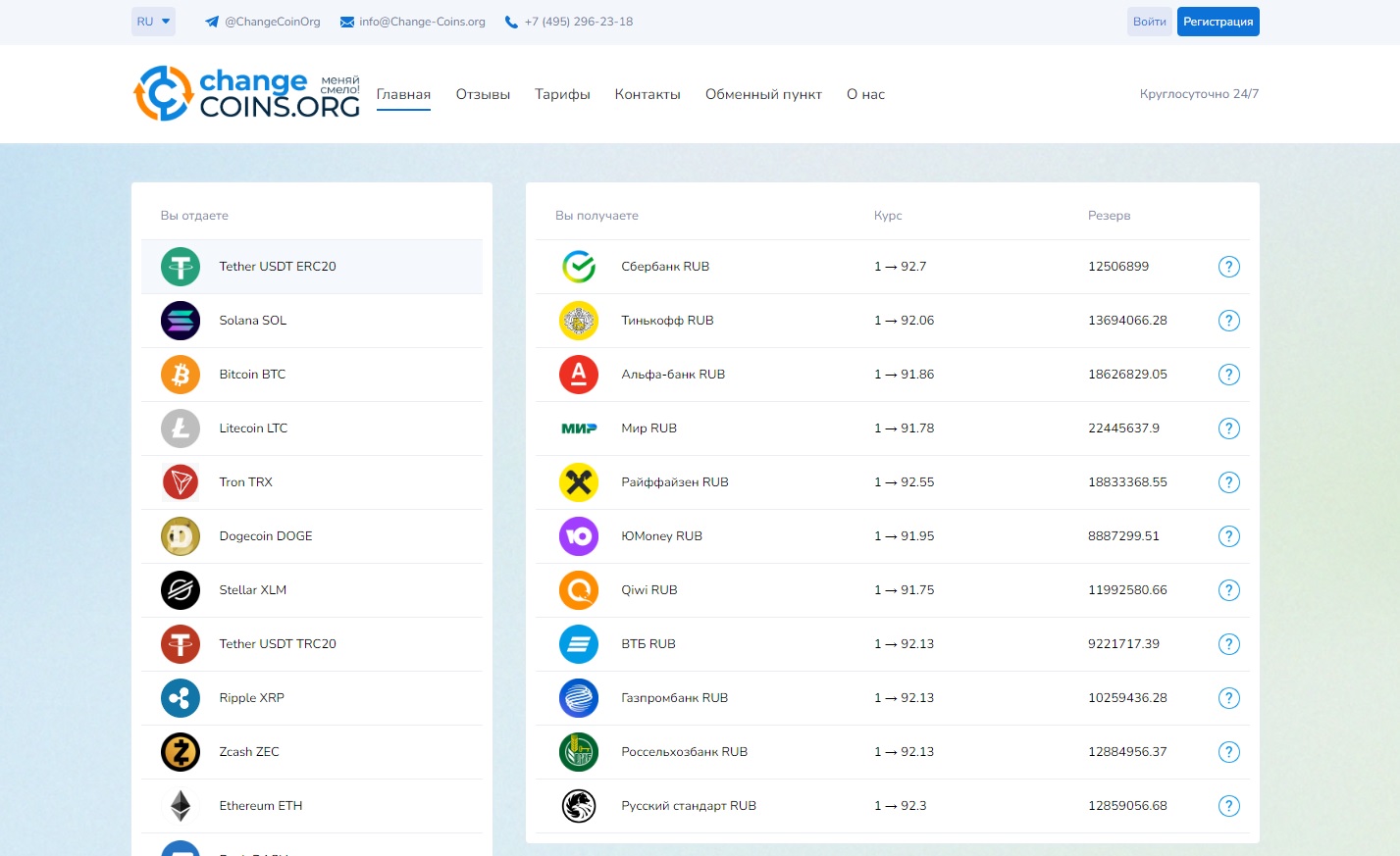Choose the ЮMoney RUB wallet icon
Screen dimensions: 1400x856
pyautogui.click(x=579, y=536)
